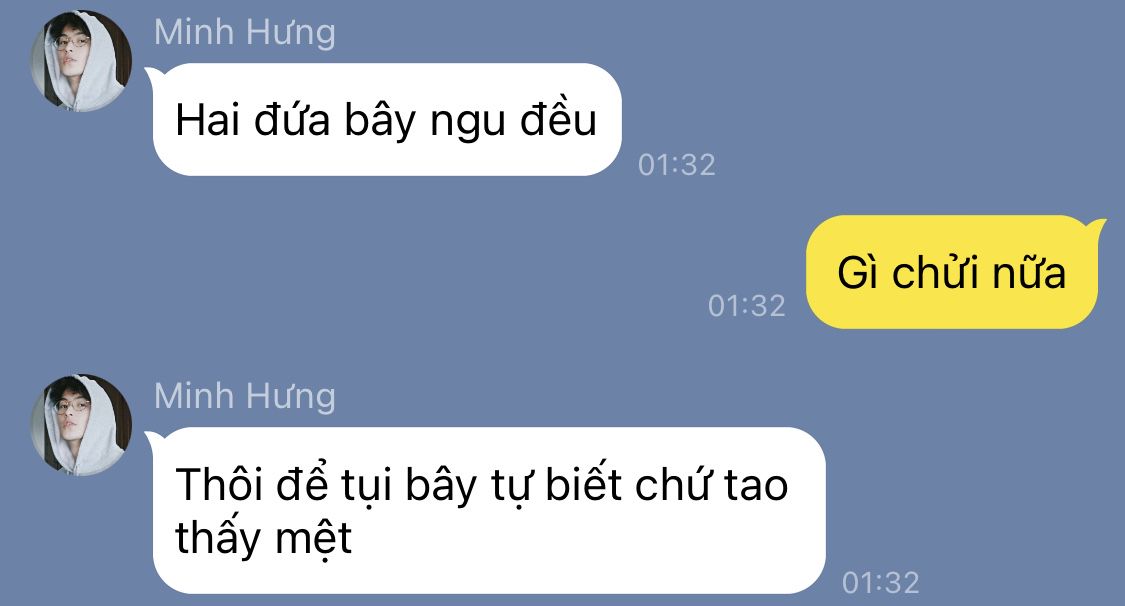This screenshot has height=606, width=1125.
Task: Open Minh Hưng's avatar beside the first message
Action: tap(81, 60)
